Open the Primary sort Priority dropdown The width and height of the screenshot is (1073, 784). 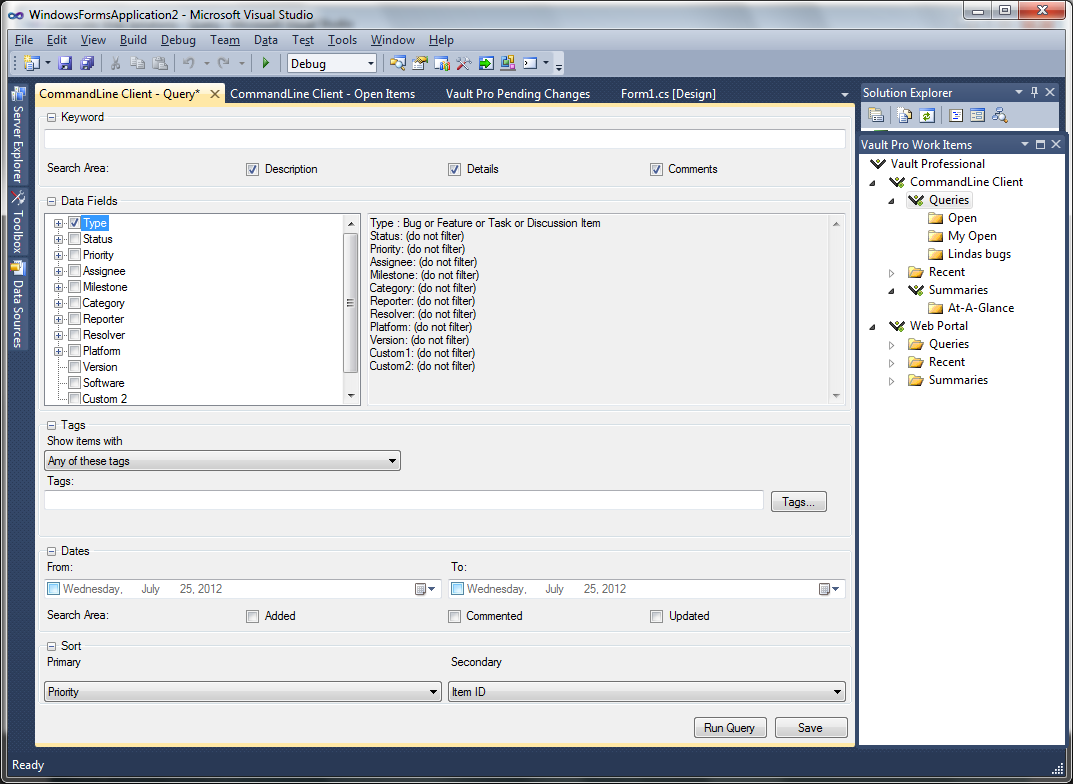coord(242,692)
